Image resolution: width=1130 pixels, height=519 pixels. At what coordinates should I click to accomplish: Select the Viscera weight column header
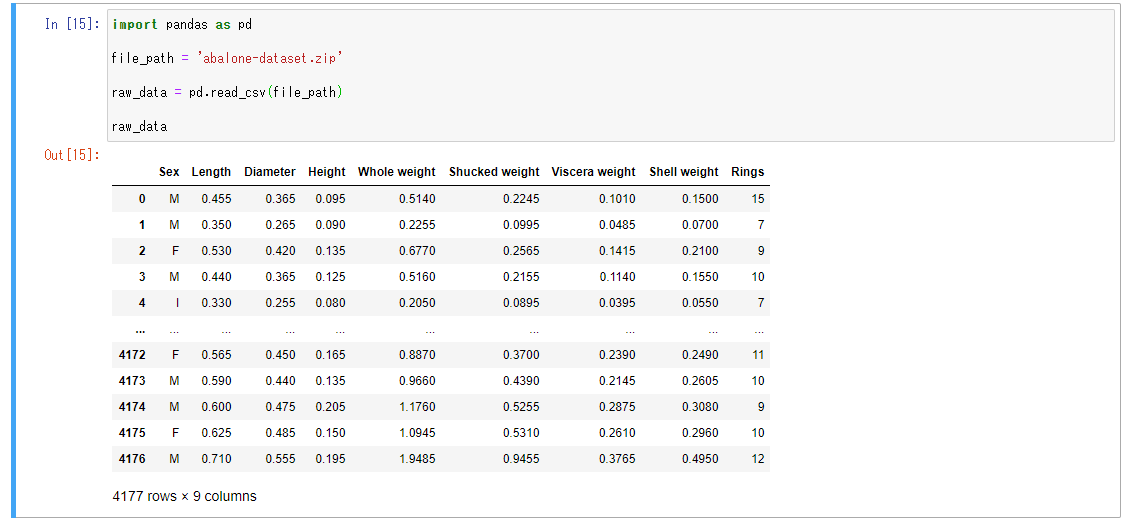tap(593, 172)
